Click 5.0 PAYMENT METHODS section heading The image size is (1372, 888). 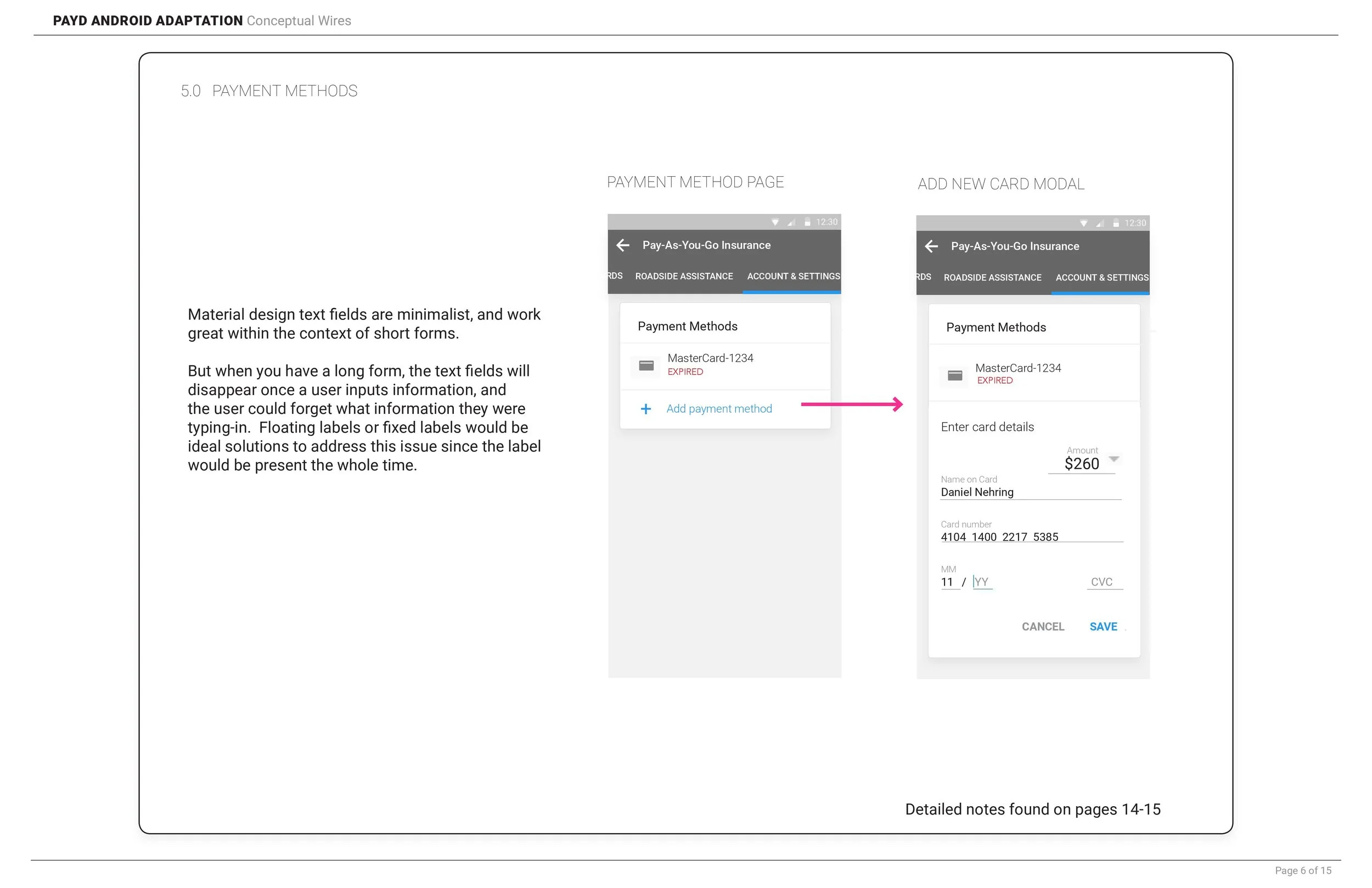point(268,91)
